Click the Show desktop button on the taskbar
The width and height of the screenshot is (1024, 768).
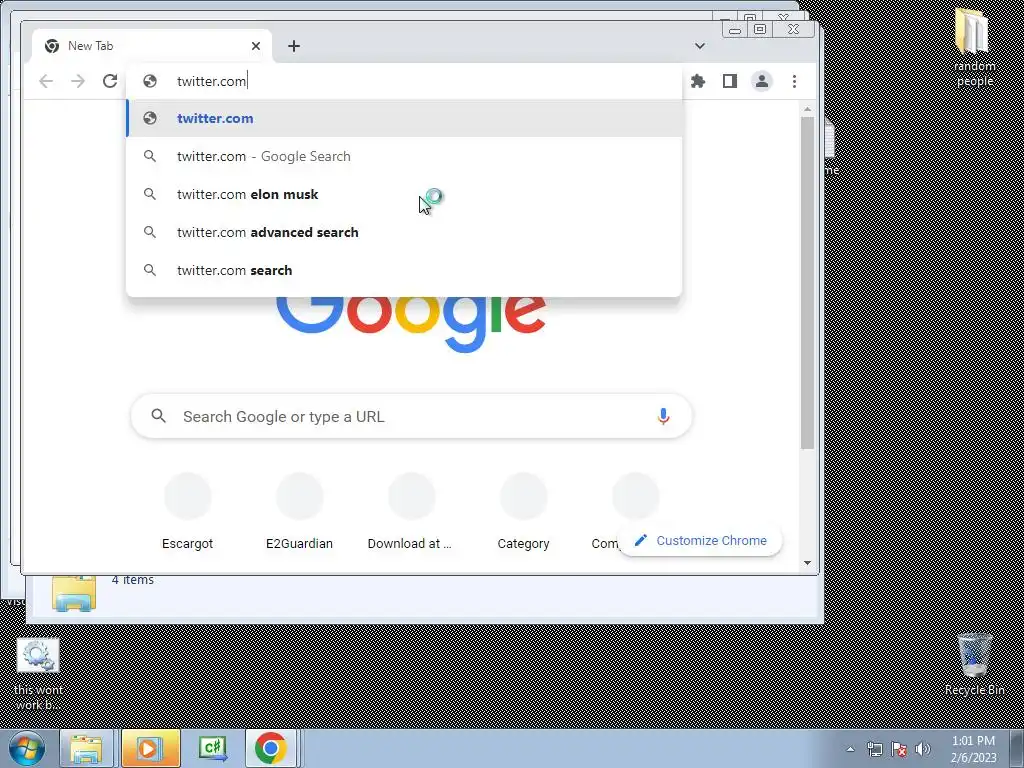(1017, 748)
